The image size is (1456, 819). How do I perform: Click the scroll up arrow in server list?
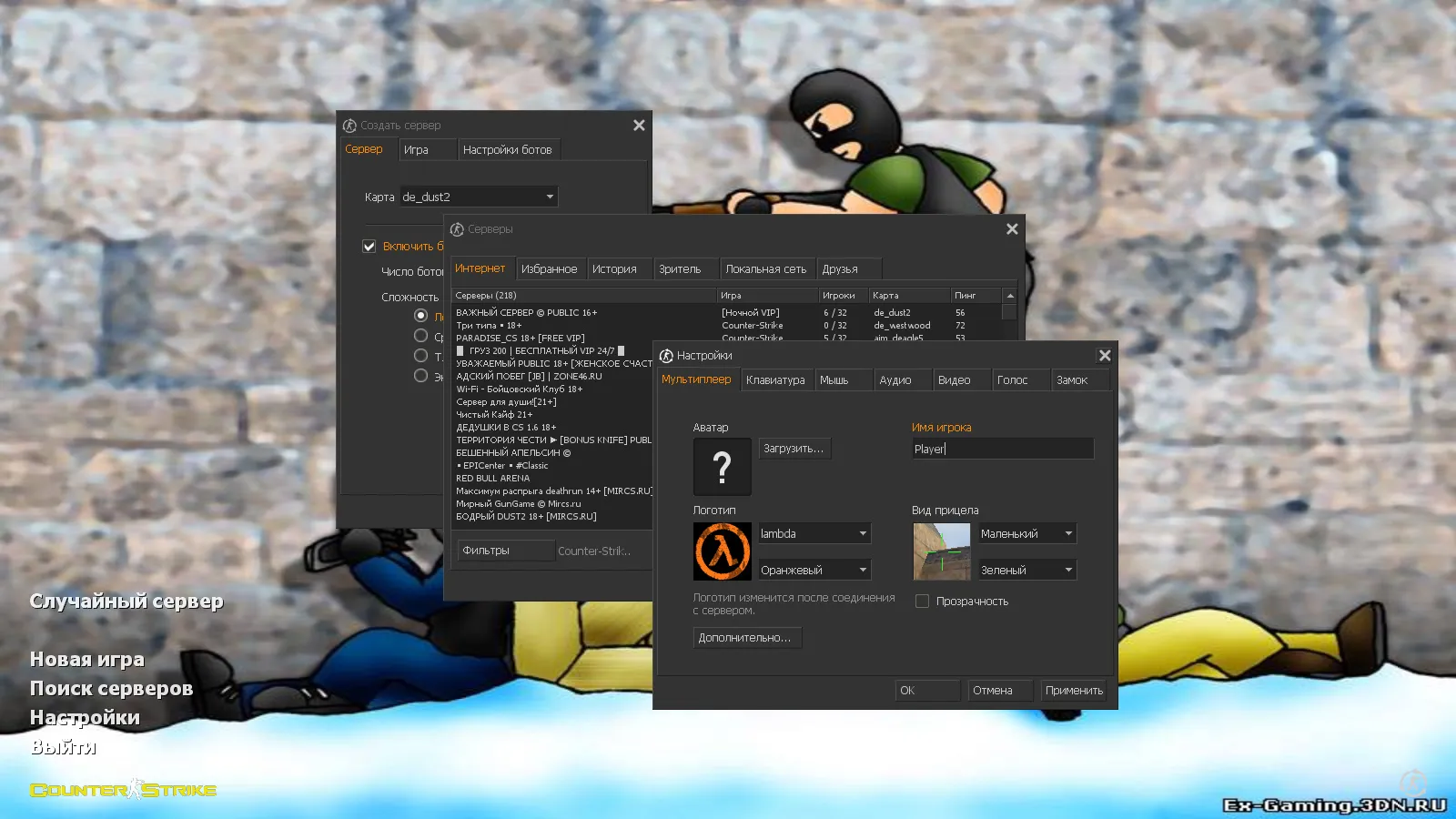click(x=1009, y=296)
